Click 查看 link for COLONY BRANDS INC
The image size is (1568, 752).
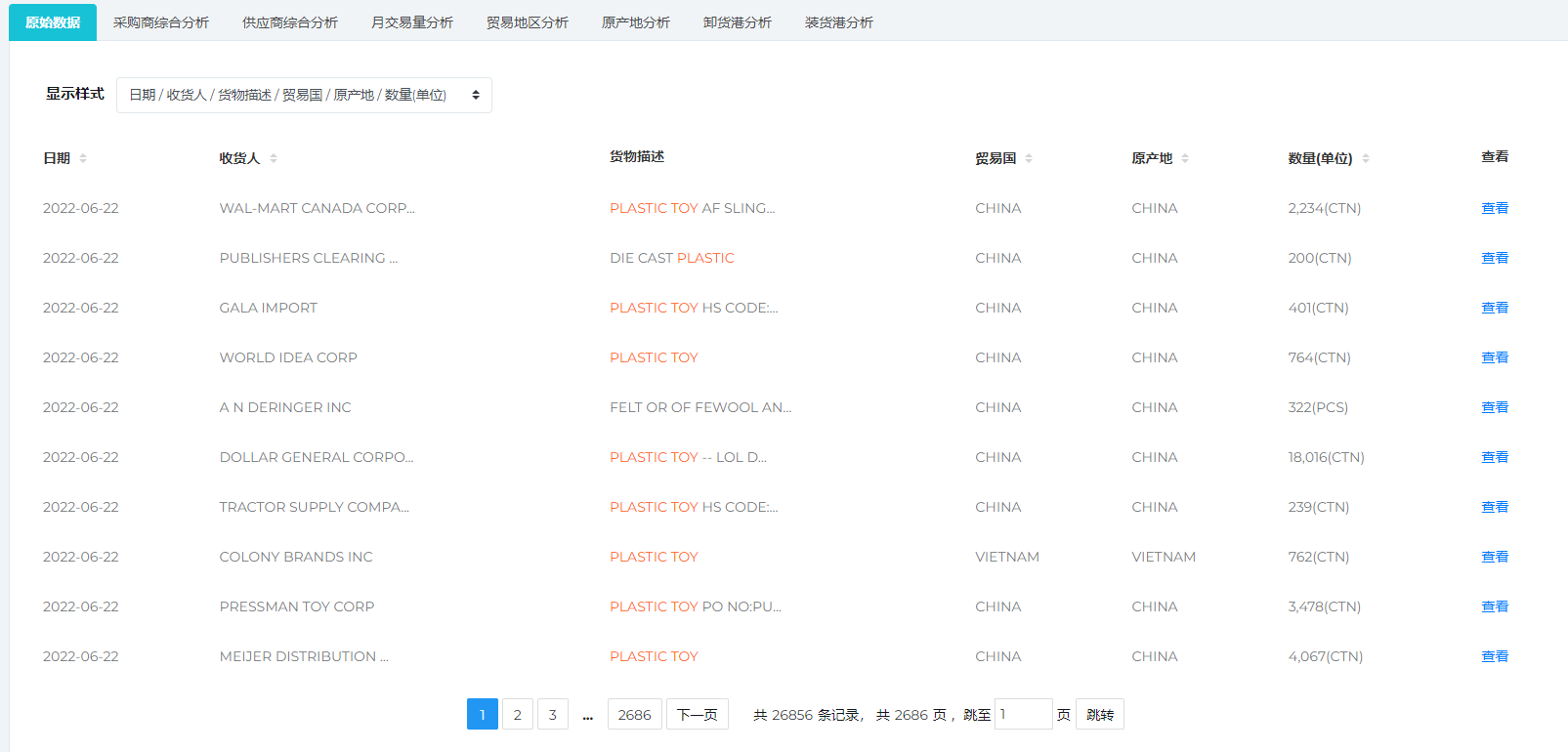[1495, 557]
